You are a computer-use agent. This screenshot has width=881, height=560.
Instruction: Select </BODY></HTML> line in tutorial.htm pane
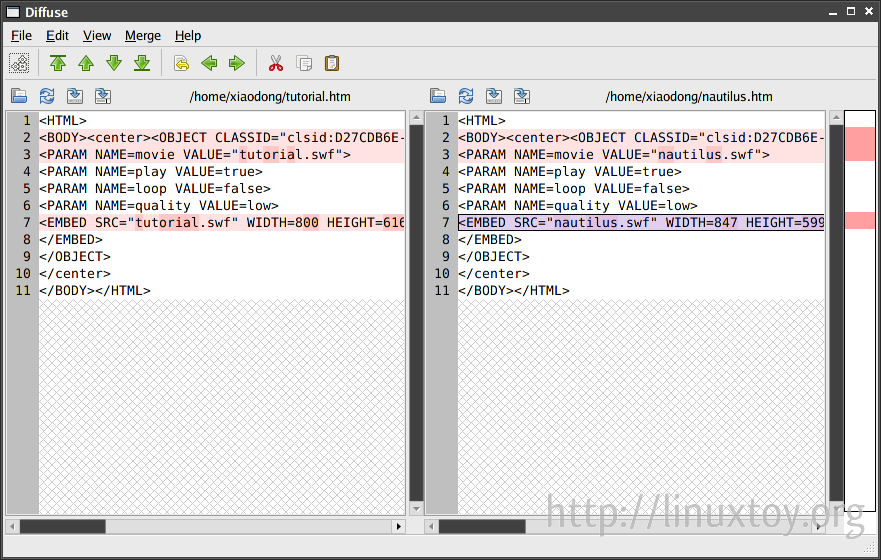[x=222, y=290]
